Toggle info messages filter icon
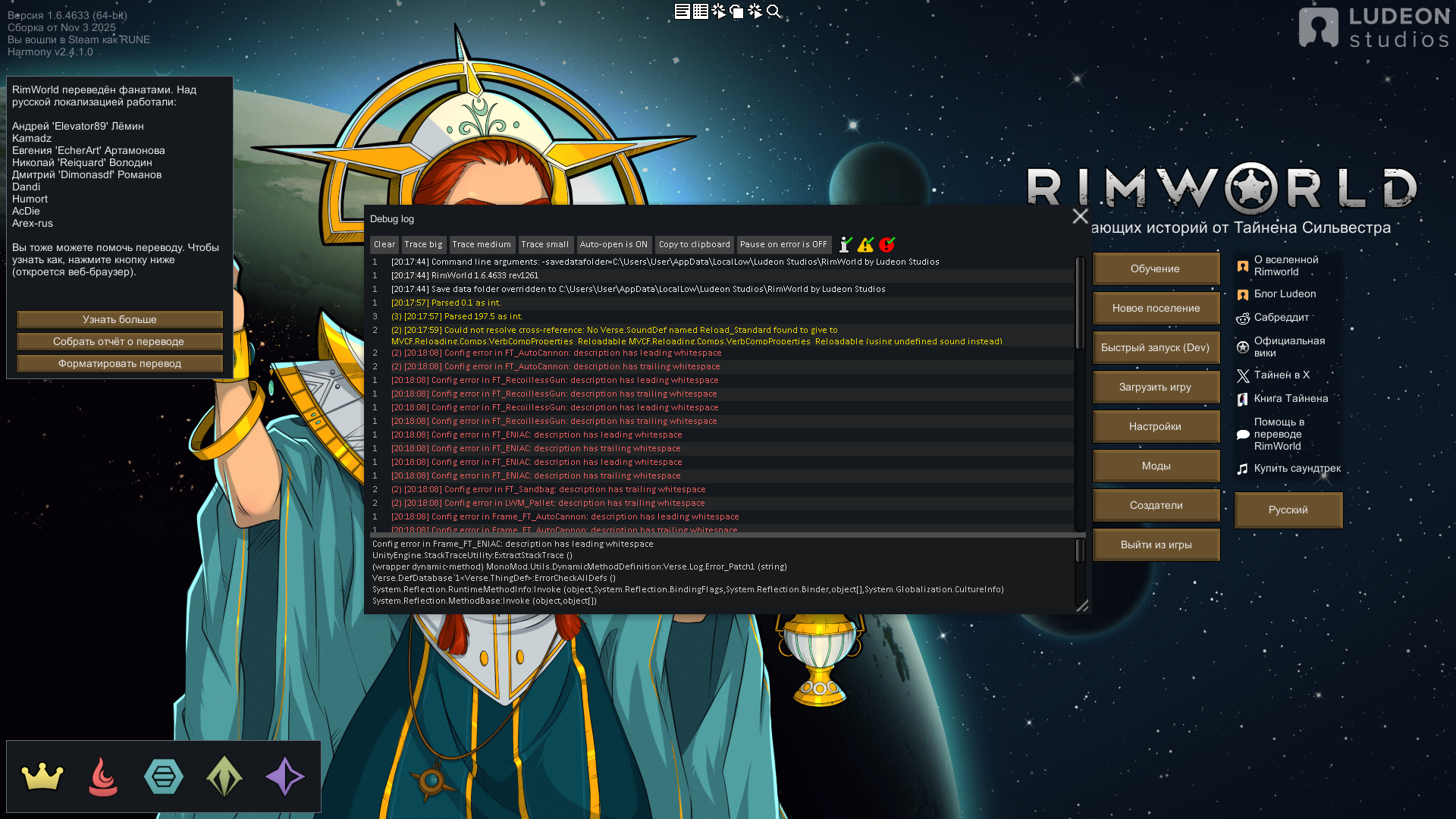The height and width of the screenshot is (819, 1456). [x=845, y=244]
